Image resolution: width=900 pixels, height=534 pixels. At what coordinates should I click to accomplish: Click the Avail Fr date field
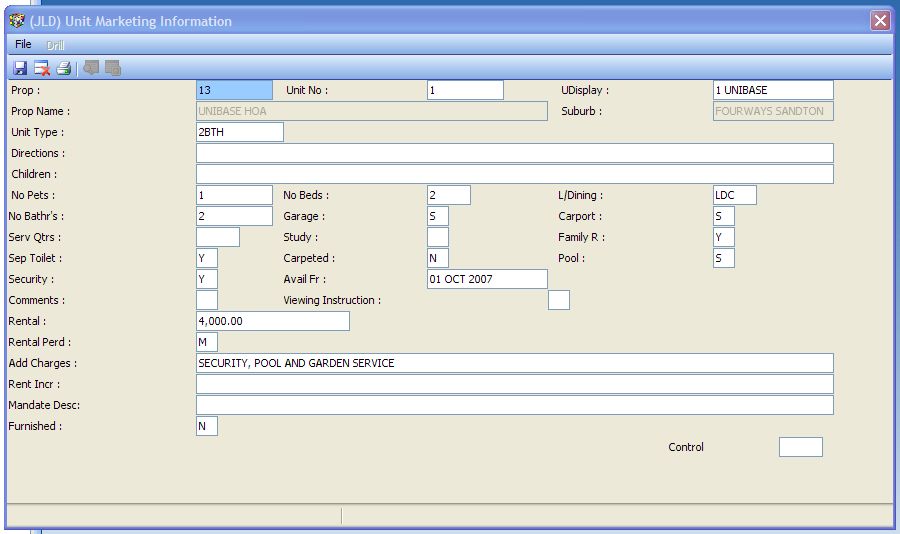(x=487, y=279)
